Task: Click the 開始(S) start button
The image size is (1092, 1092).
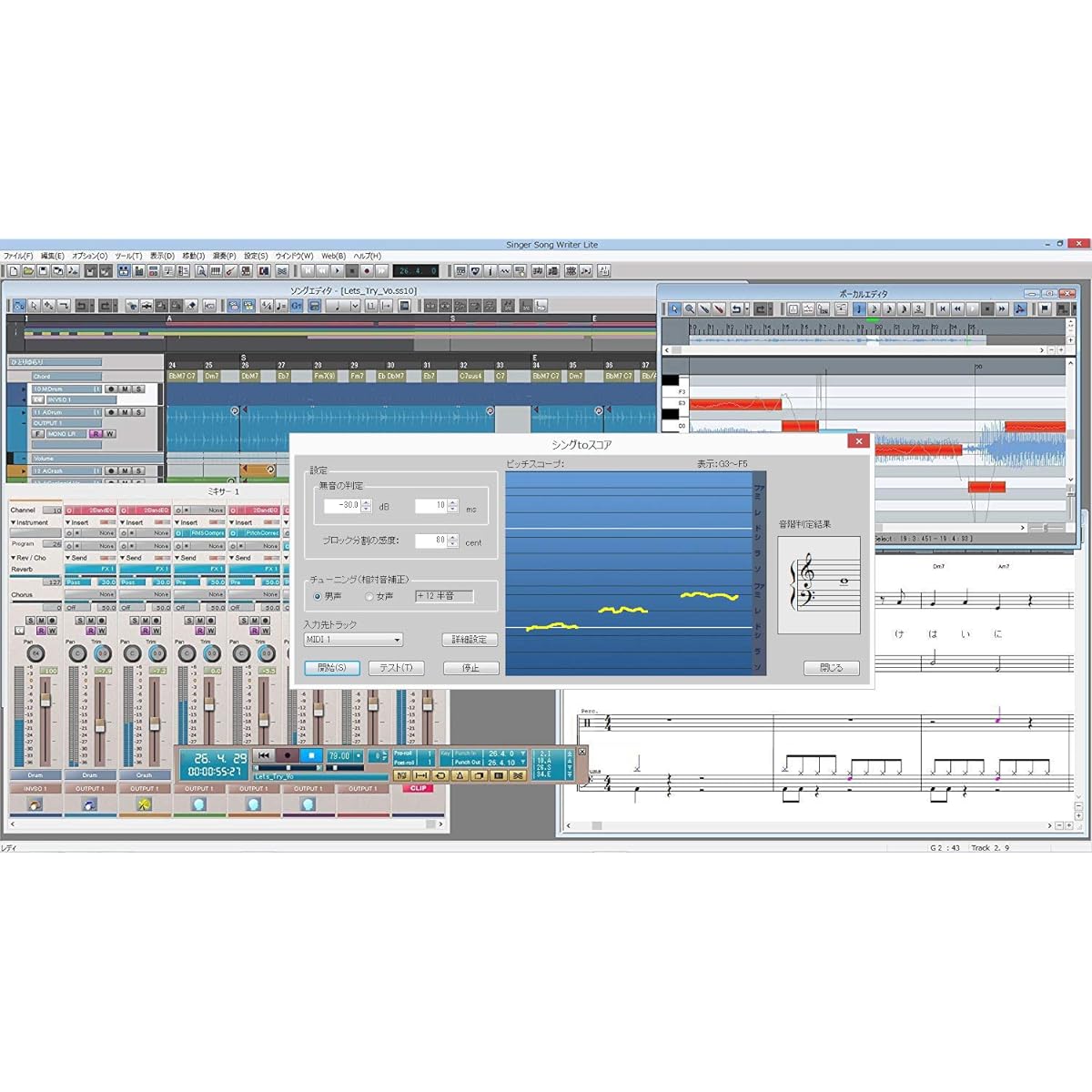Action: point(332,668)
